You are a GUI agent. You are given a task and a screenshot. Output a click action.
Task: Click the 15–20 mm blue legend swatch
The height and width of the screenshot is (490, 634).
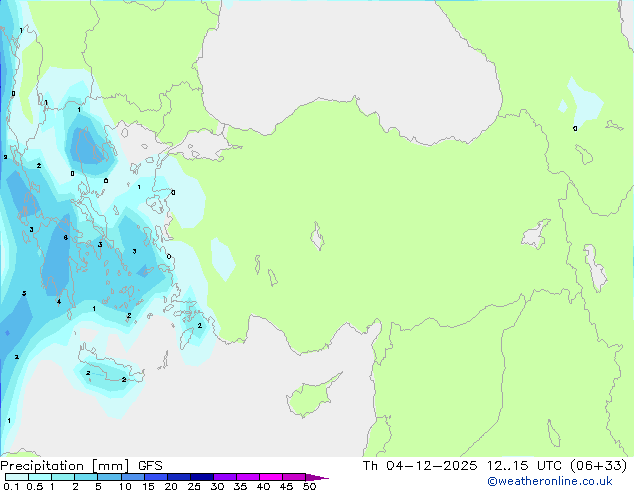(x=156, y=477)
